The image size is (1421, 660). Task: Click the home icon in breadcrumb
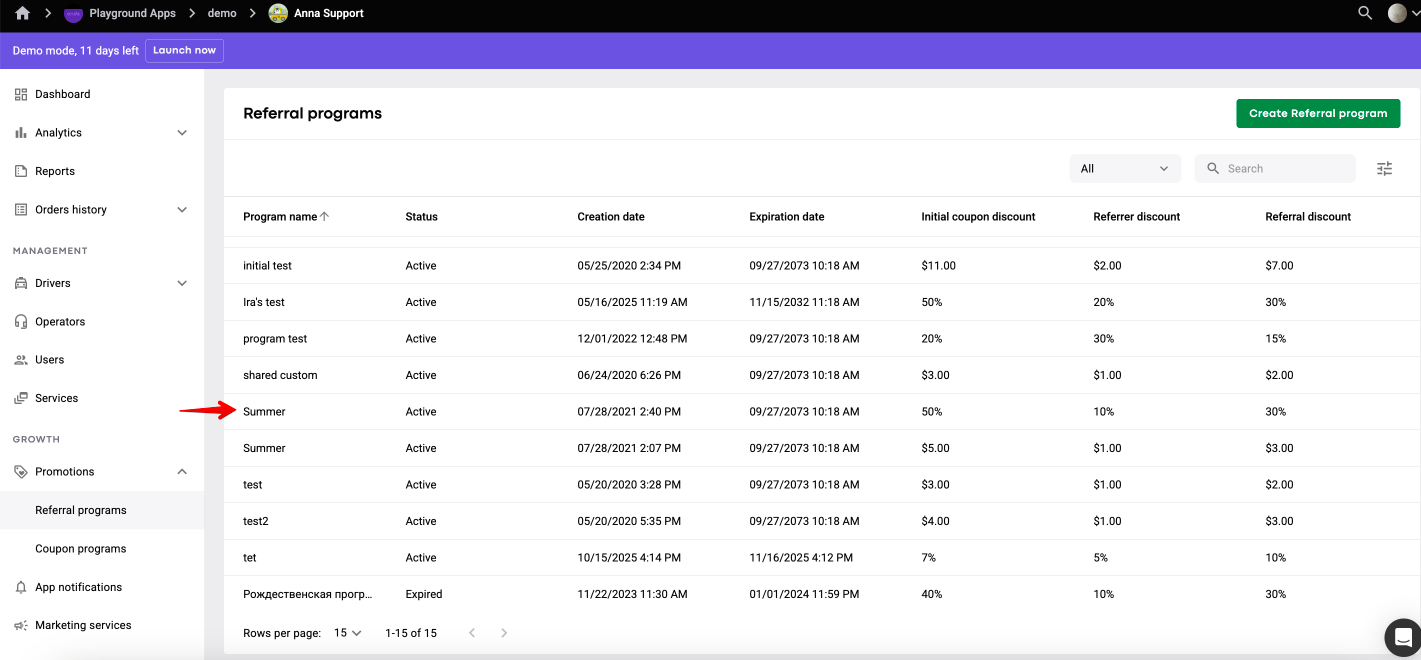point(22,13)
